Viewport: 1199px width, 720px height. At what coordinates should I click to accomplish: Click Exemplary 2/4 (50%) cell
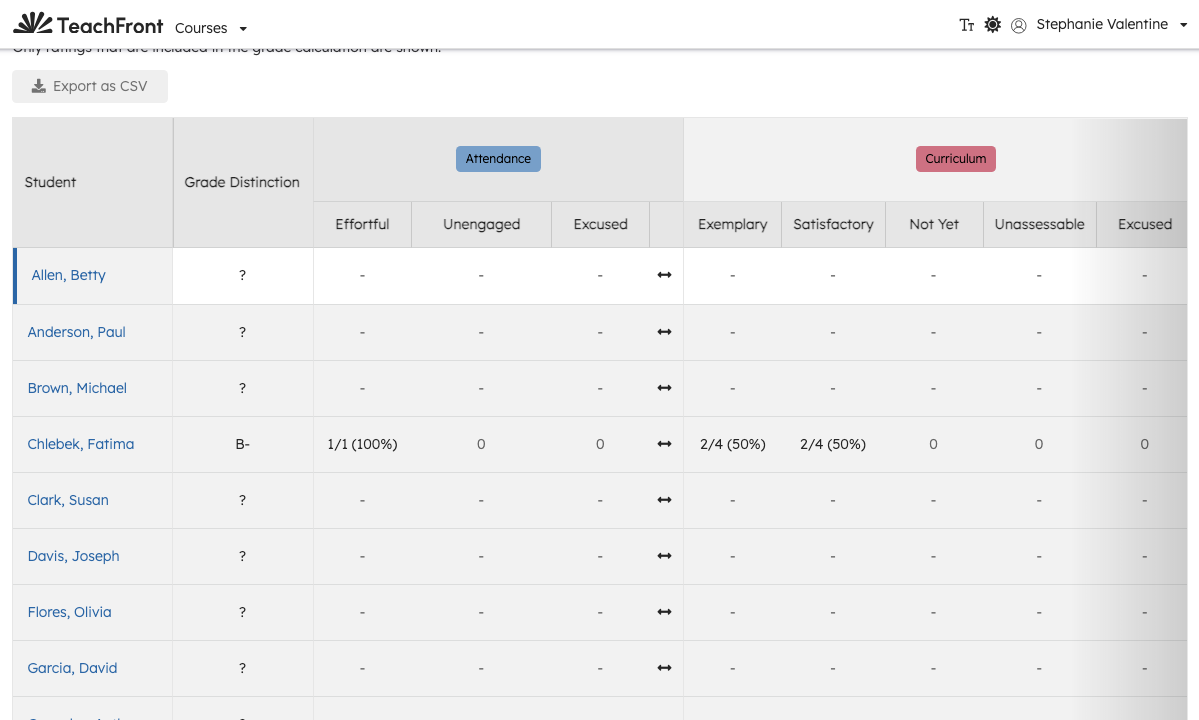(x=733, y=444)
